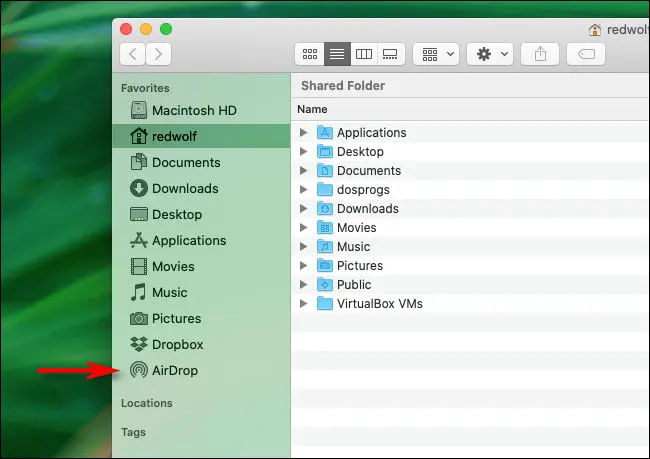Image resolution: width=650 pixels, height=459 pixels.
Task: Open AirDrop in the sidebar
Action: (x=174, y=370)
